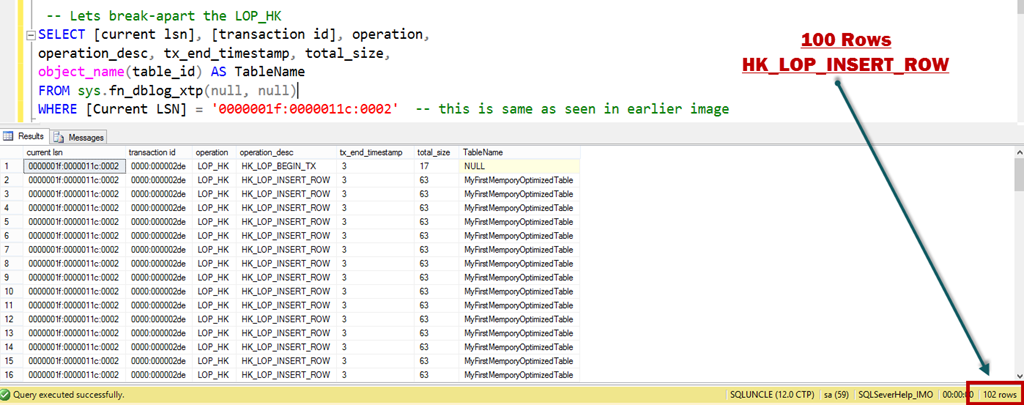Image resolution: width=1024 pixels, height=405 pixels.
Task: Click the TableName column header
Action: (482, 152)
